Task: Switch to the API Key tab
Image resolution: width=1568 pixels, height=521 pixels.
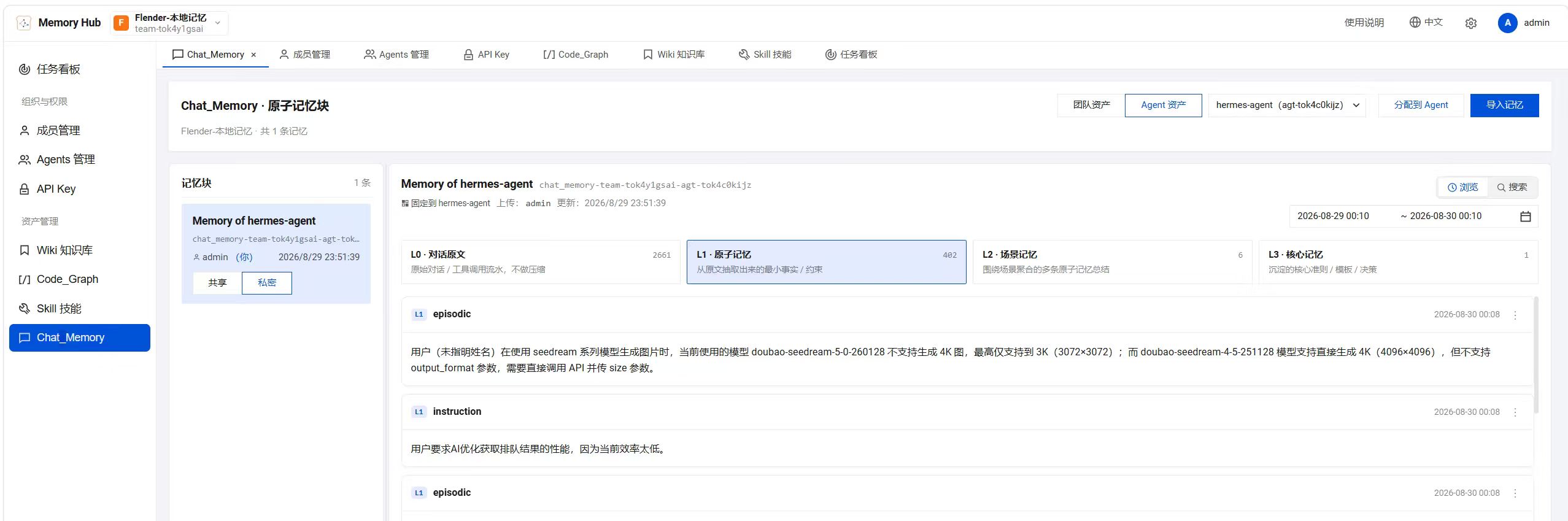Action: tap(486, 55)
